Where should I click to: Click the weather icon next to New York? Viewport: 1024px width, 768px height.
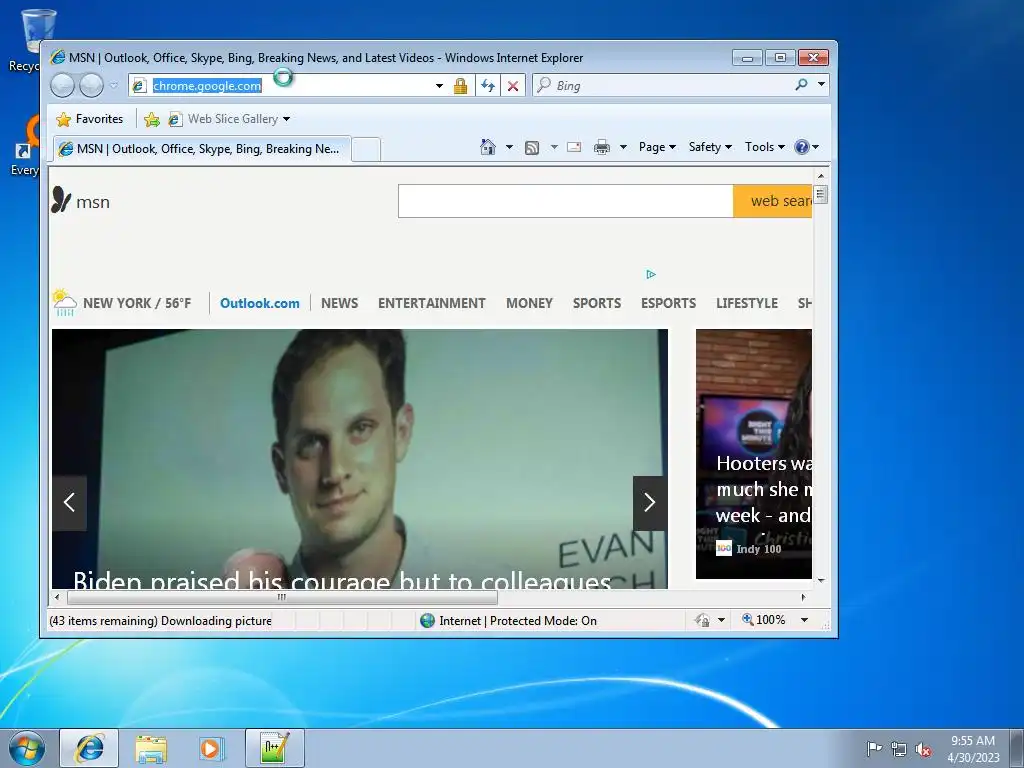65,302
